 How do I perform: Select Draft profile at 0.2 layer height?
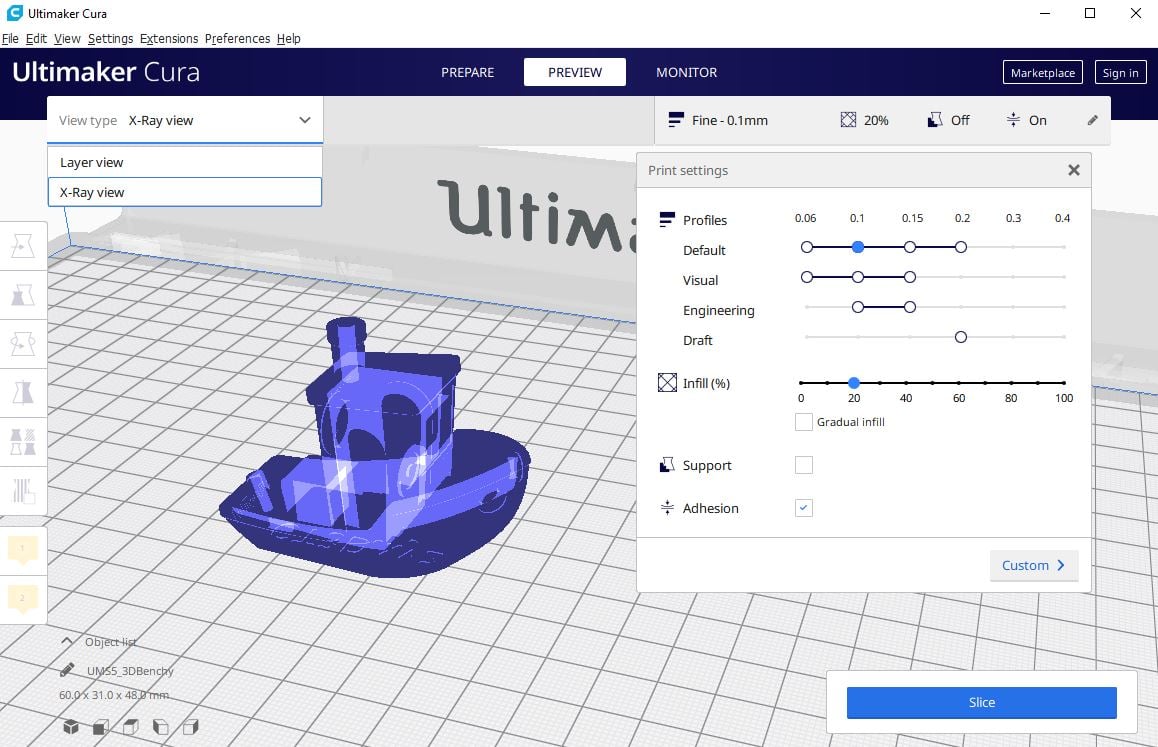(x=961, y=337)
